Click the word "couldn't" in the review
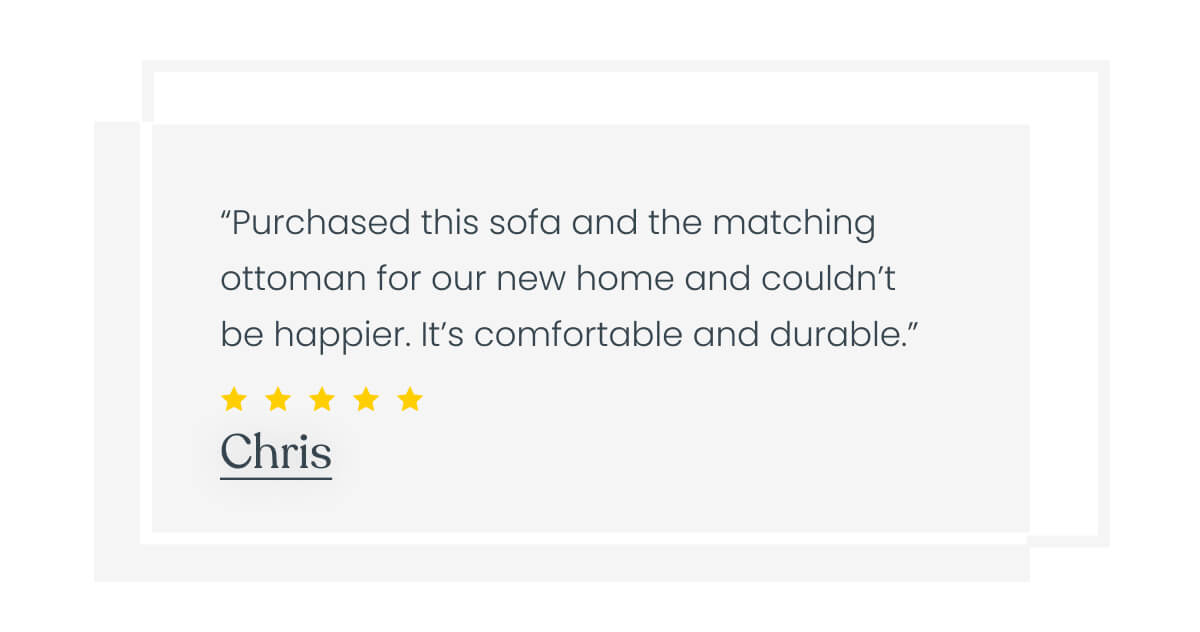The image size is (1200, 632). coord(829,279)
